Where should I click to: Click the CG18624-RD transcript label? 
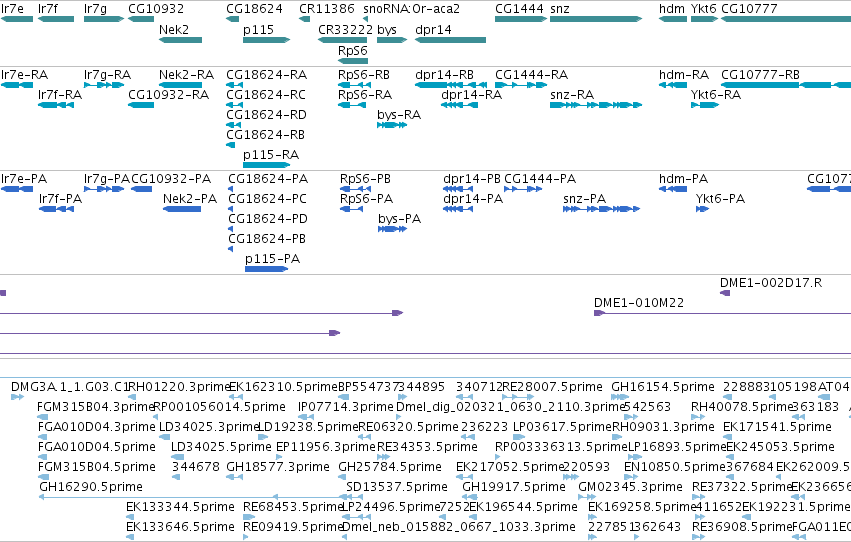(266, 115)
